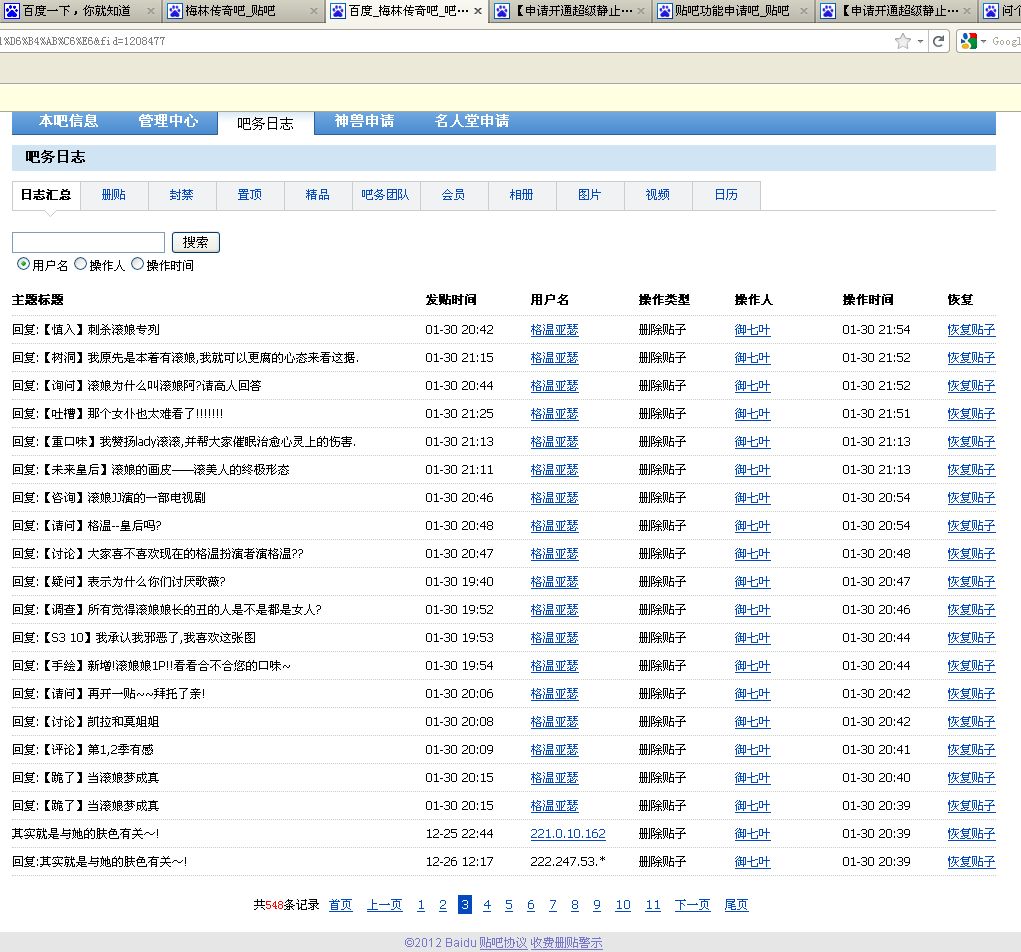The width and height of the screenshot is (1021, 952).
Task: Open the 贴吧协议 footer link
Action: (503, 943)
